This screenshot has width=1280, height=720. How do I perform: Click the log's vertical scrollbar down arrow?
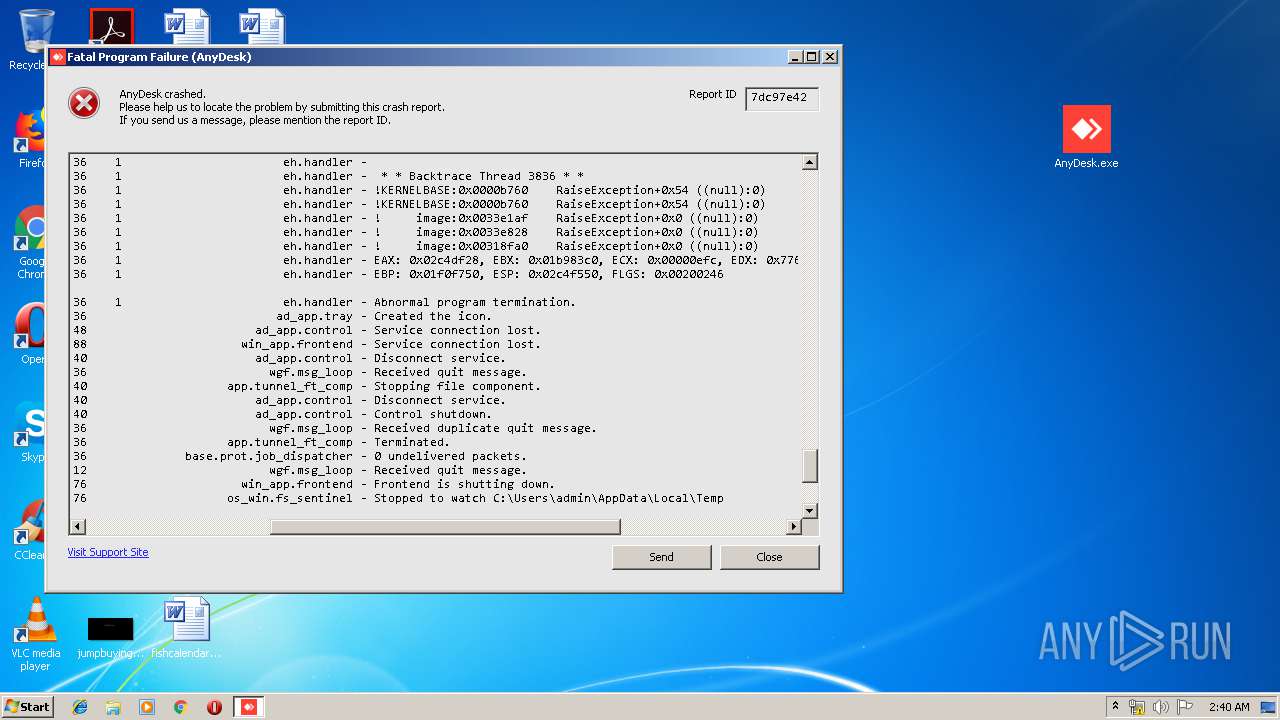(x=810, y=511)
